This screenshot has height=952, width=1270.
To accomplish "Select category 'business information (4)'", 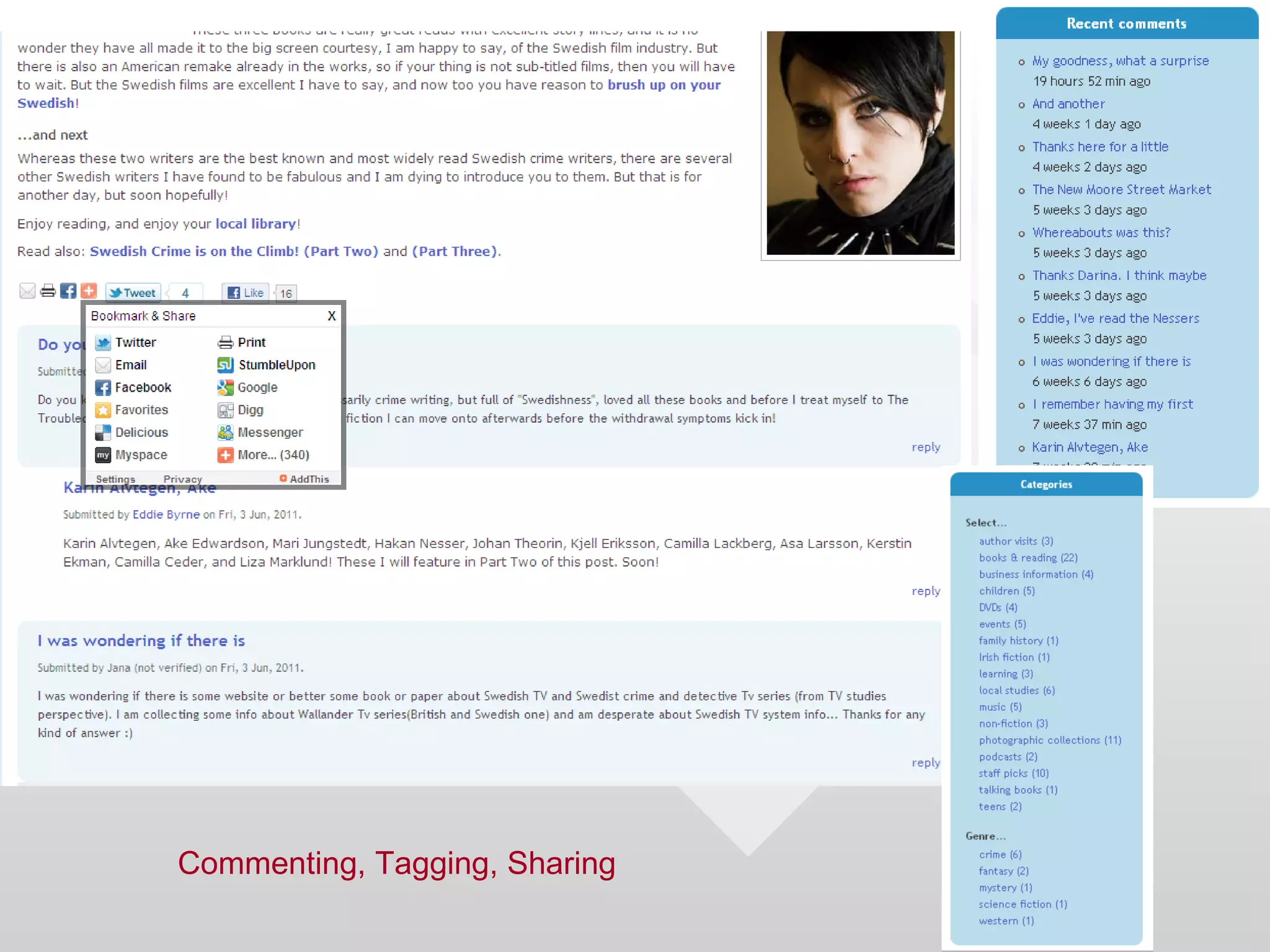I will (x=1036, y=575).
